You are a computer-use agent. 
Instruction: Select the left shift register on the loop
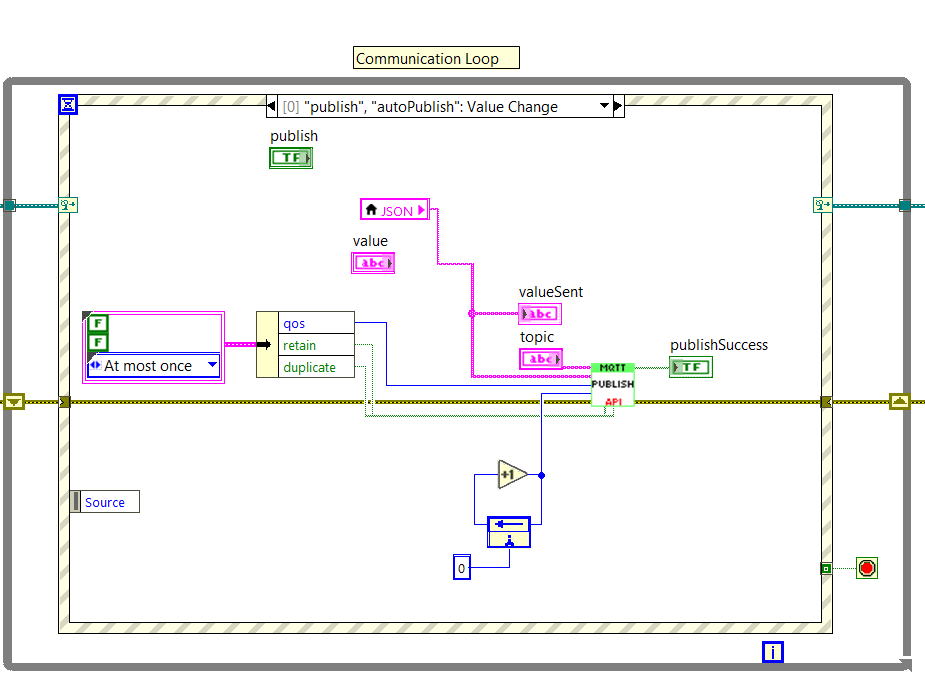pos(14,402)
